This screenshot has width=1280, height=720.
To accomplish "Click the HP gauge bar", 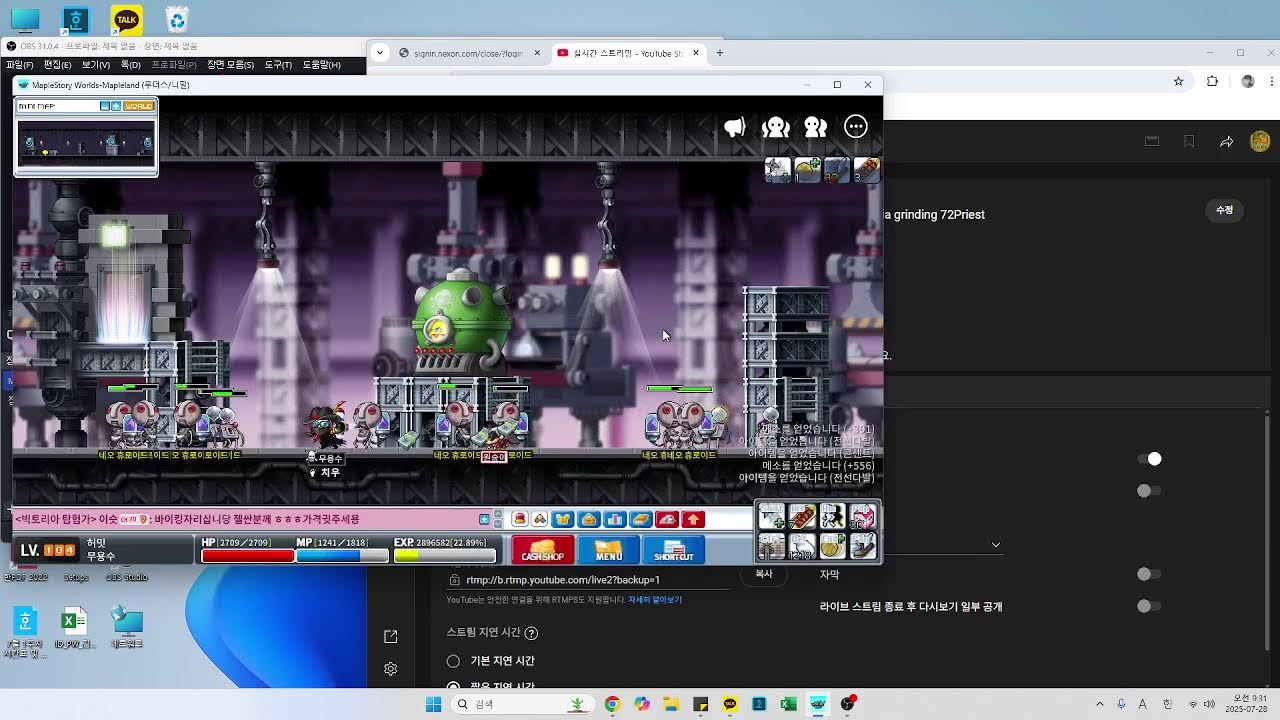I will pyautogui.click(x=247, y=556).
